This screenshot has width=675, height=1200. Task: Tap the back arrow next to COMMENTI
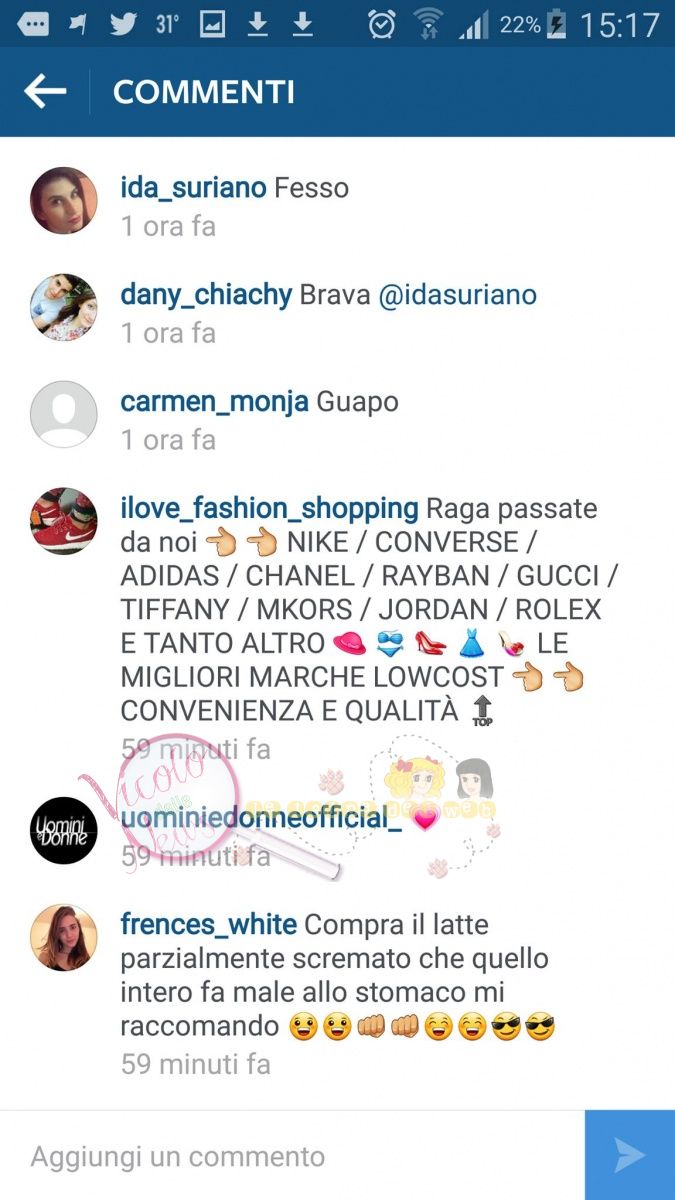point(45,92)
